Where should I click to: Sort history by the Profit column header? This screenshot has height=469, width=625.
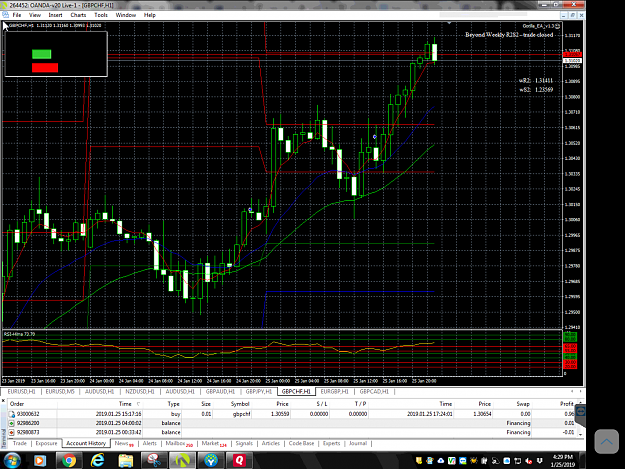coord(566,404)
